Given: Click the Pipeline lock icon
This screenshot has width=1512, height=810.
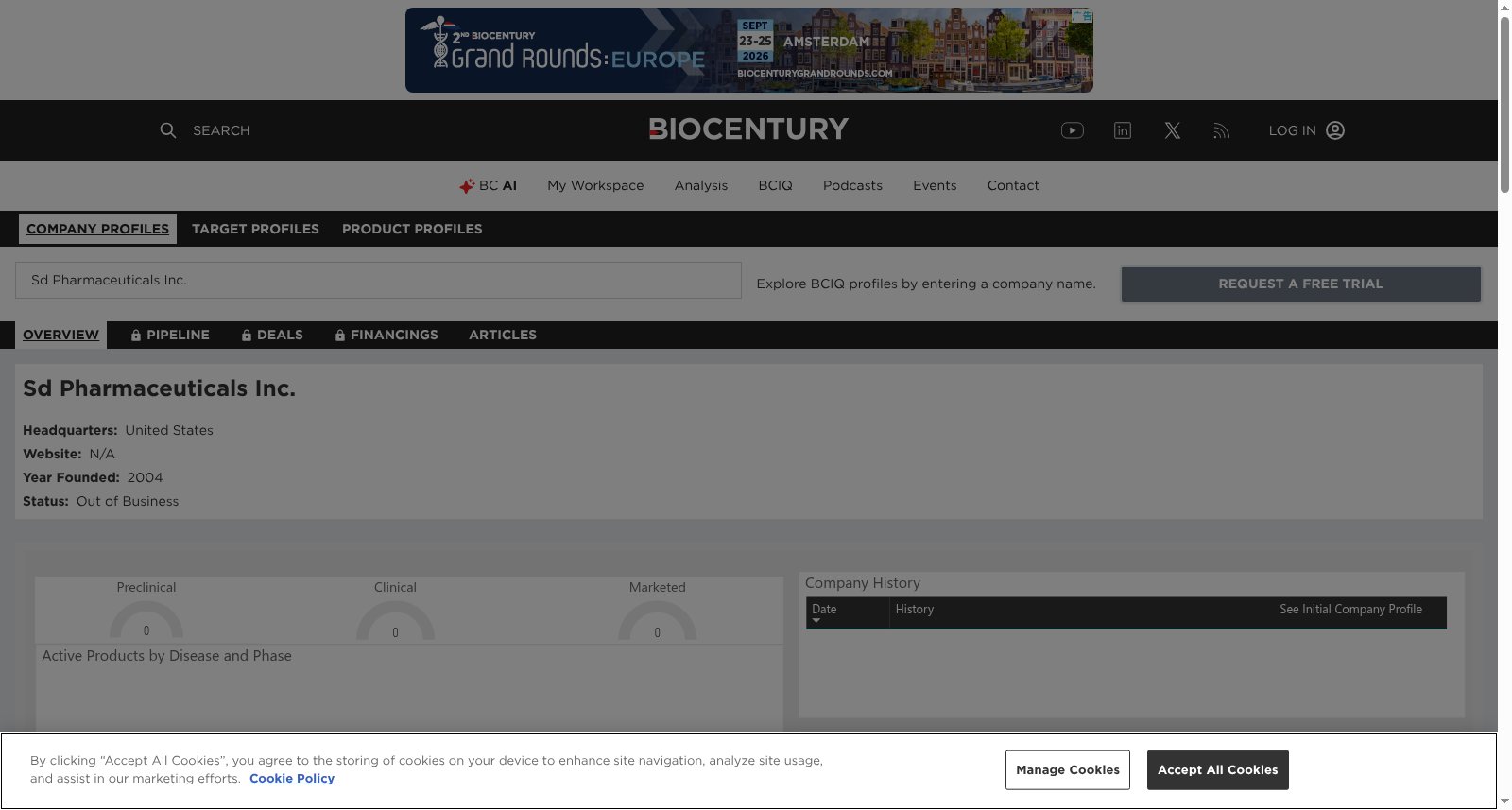Looking at the screenshot, I should pos(136,336).
